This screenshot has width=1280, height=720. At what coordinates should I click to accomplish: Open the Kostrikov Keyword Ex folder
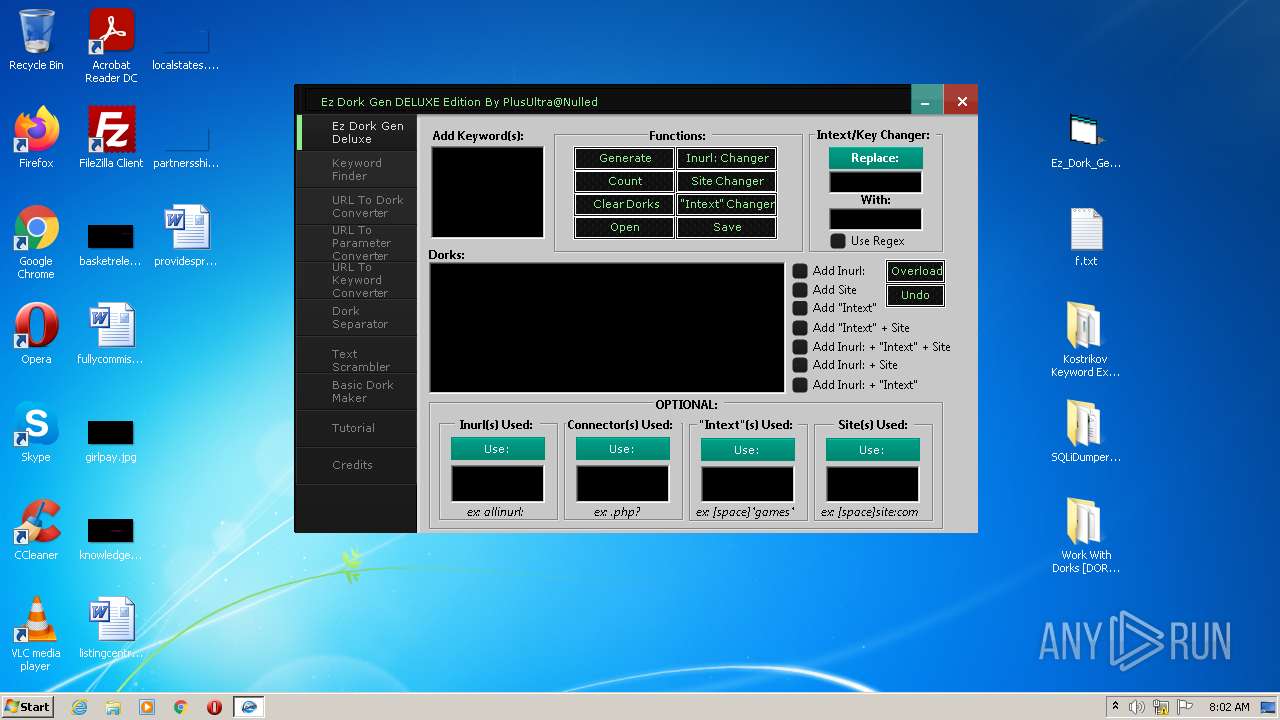1086,340
